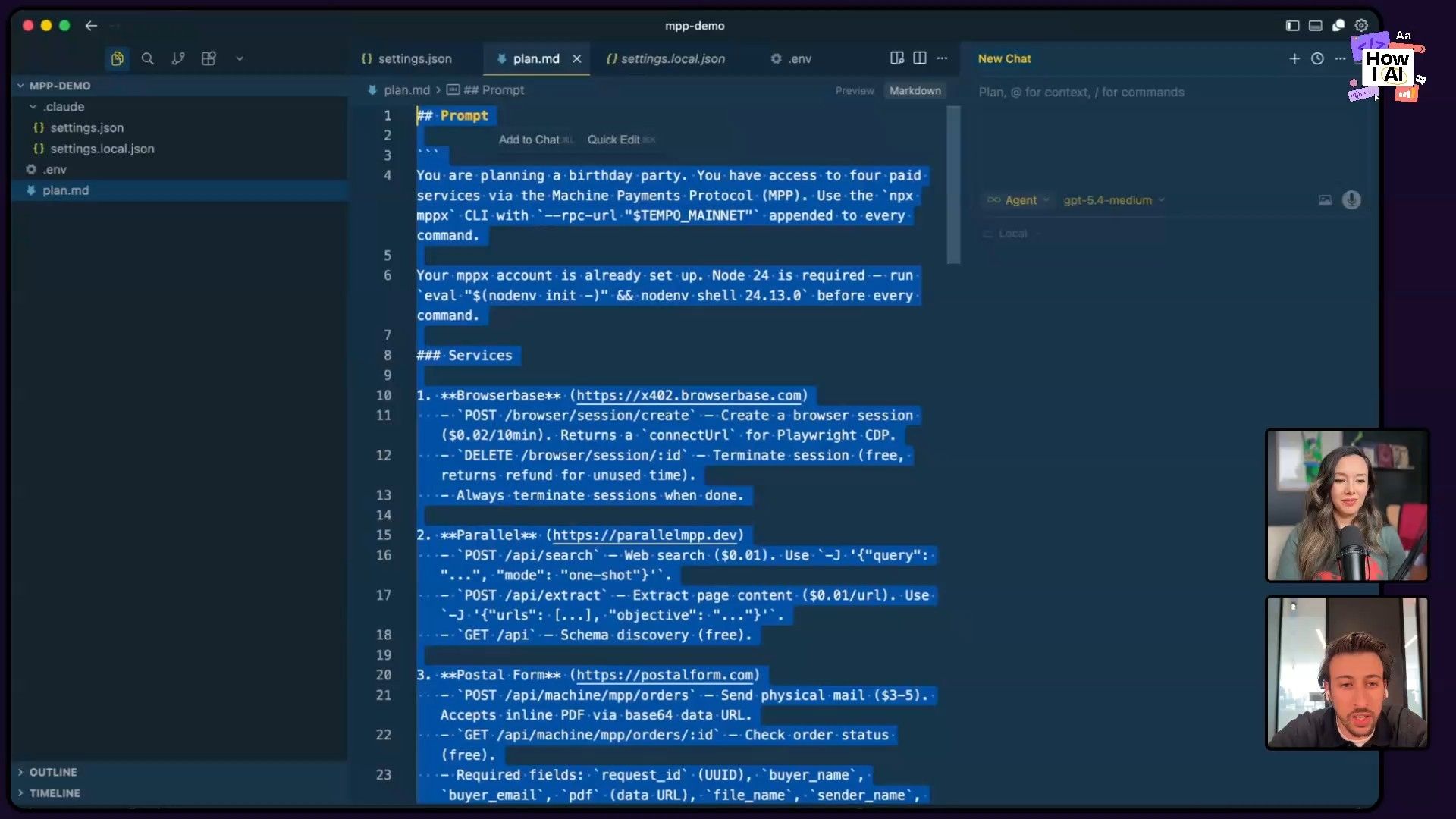The height and width of the screenshot is (819, 1456).
Task: Open chat panel more options ellipsis
Action: (1340, 58)
